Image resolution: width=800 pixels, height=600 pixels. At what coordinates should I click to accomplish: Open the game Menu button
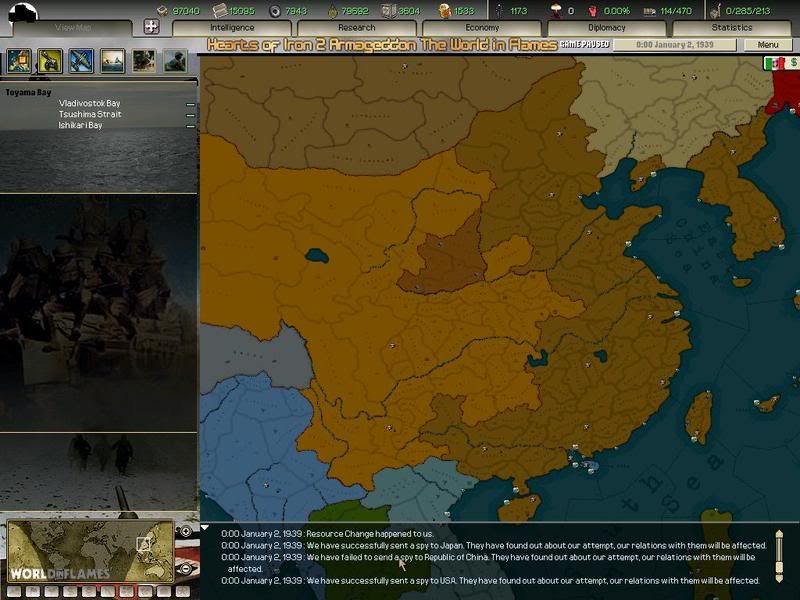tap(768, 45)
